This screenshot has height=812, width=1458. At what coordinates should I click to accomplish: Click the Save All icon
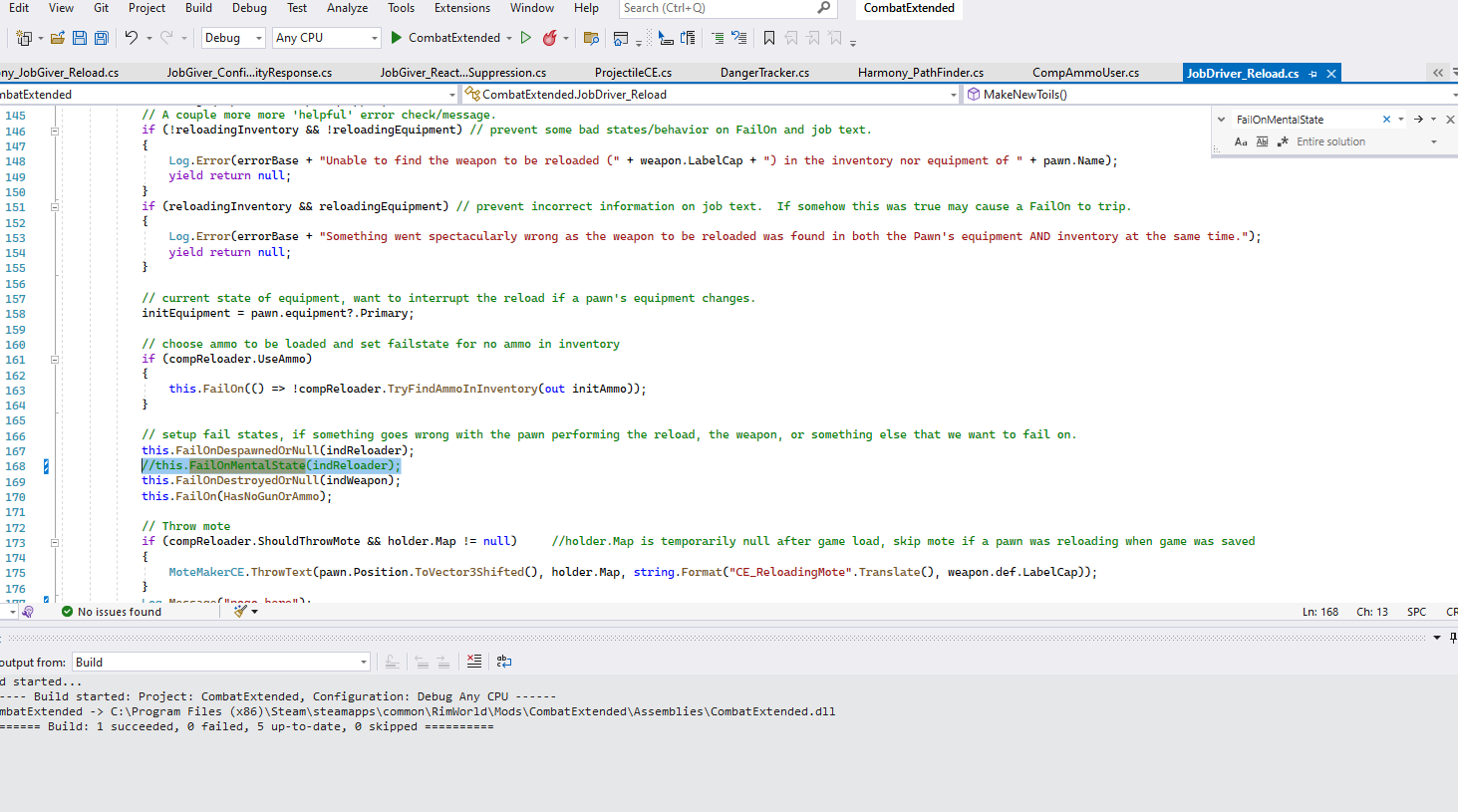coord(101,37)
